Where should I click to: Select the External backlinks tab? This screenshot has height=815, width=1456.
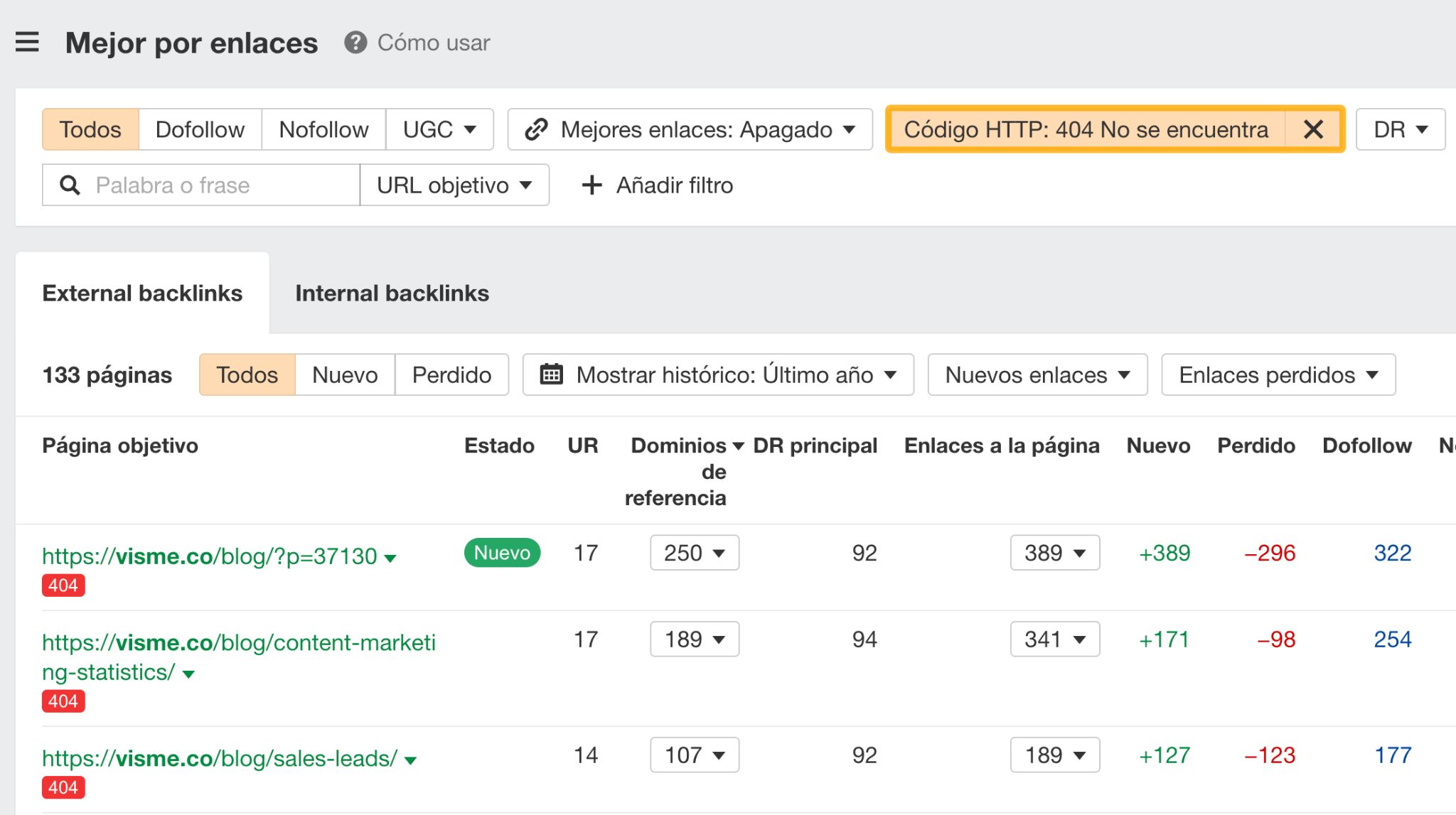(143, 293)
